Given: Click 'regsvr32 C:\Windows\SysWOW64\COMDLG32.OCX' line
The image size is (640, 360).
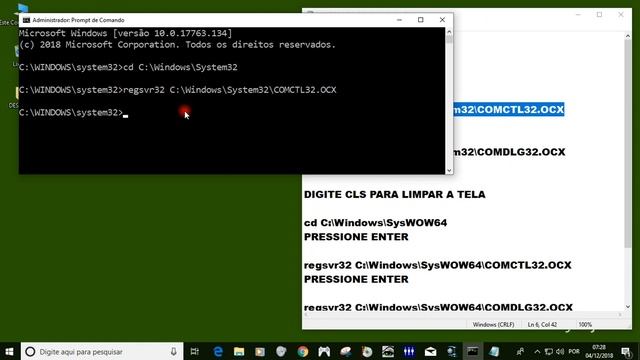Looking at the screenshot, I should (438, 307).
